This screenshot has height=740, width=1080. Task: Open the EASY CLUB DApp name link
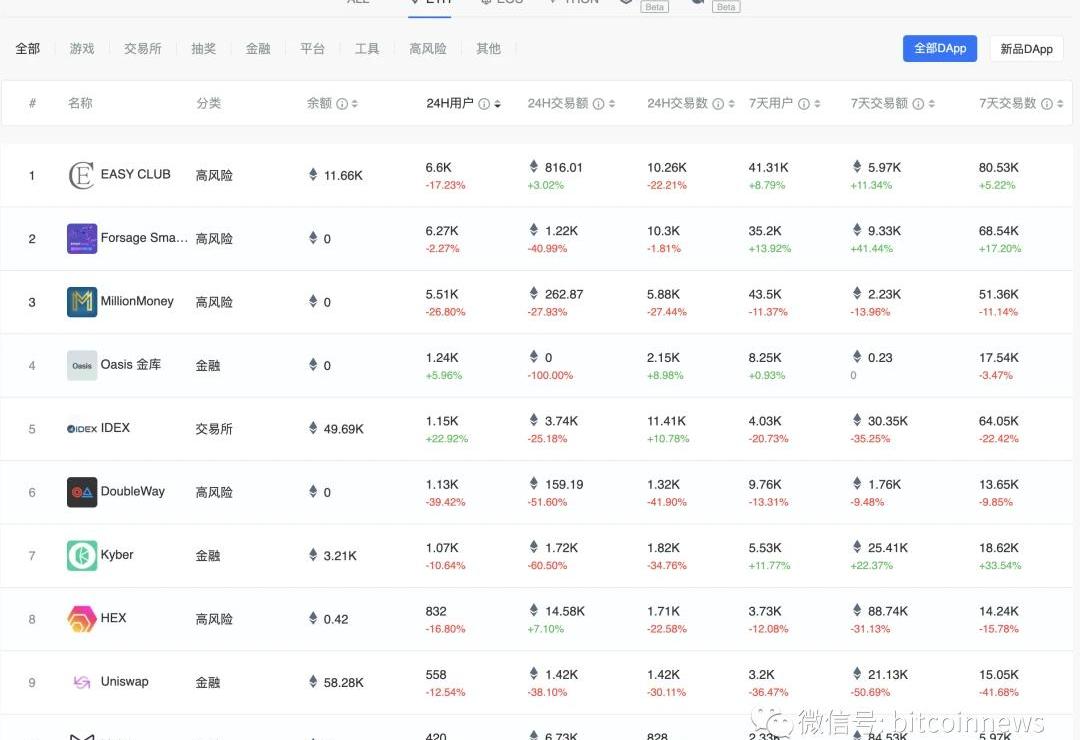(x=136, y=174)
